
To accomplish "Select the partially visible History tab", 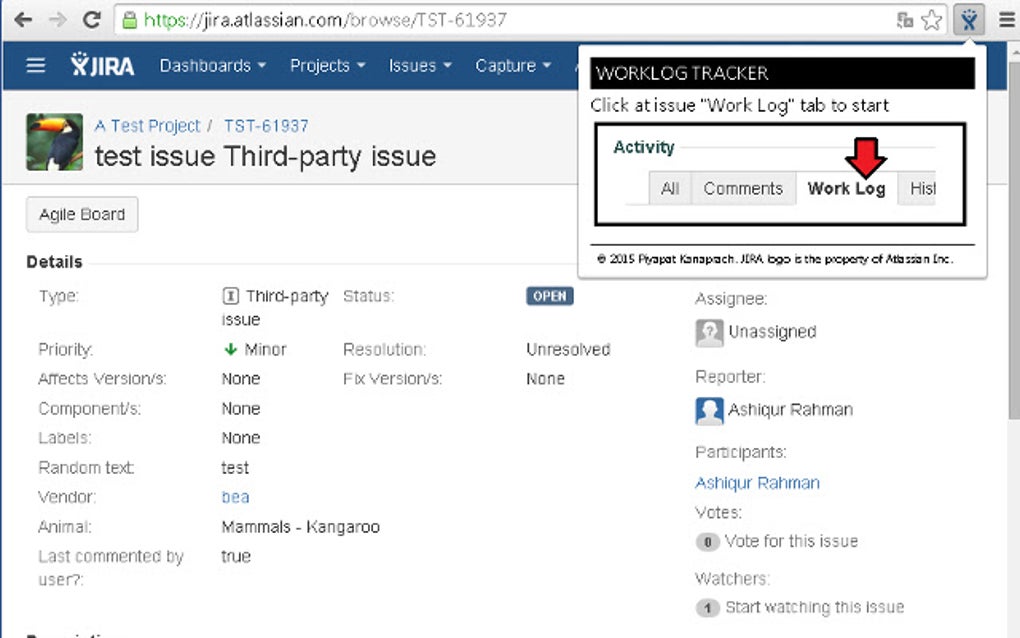I will pos(917,189).
